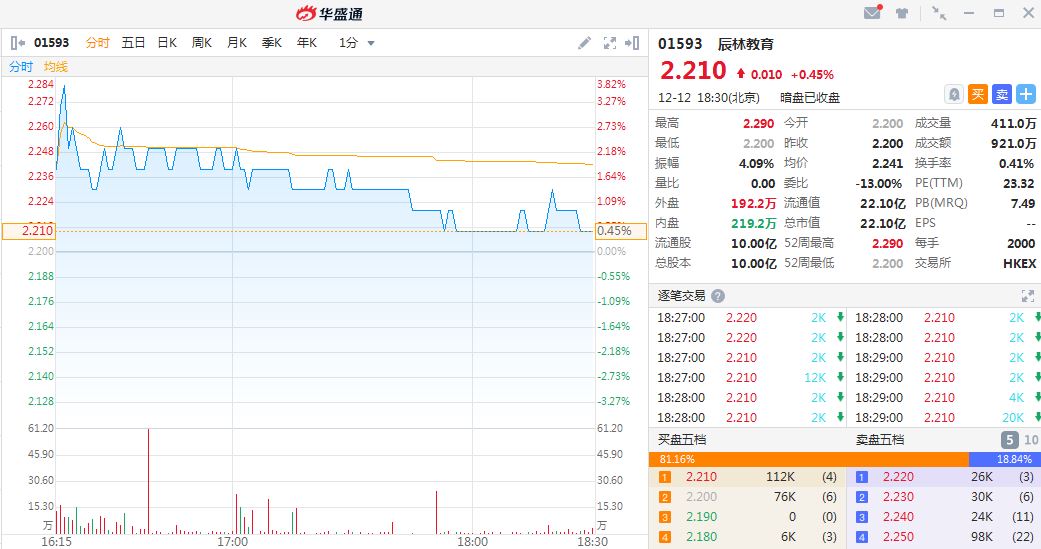
Task: Open the 1分 interval dropdown
Action: click(x=356, y=43)
